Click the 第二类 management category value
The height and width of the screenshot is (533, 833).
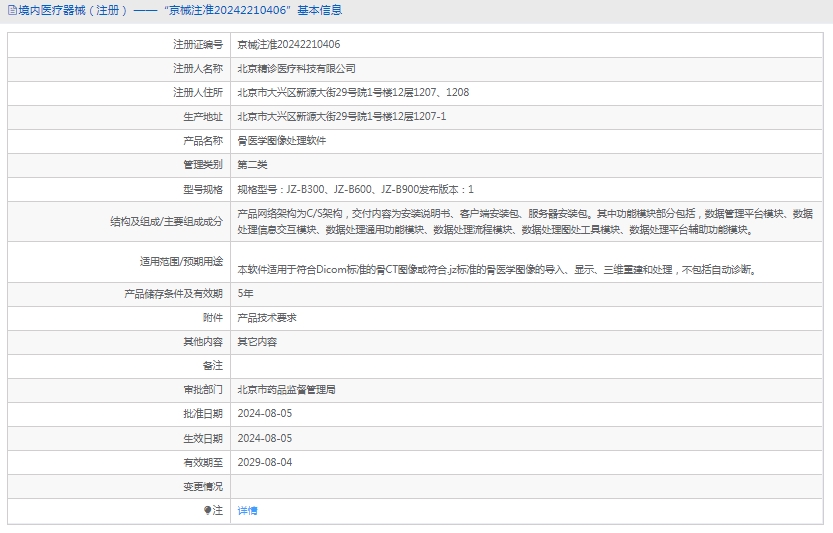(252, 165)
